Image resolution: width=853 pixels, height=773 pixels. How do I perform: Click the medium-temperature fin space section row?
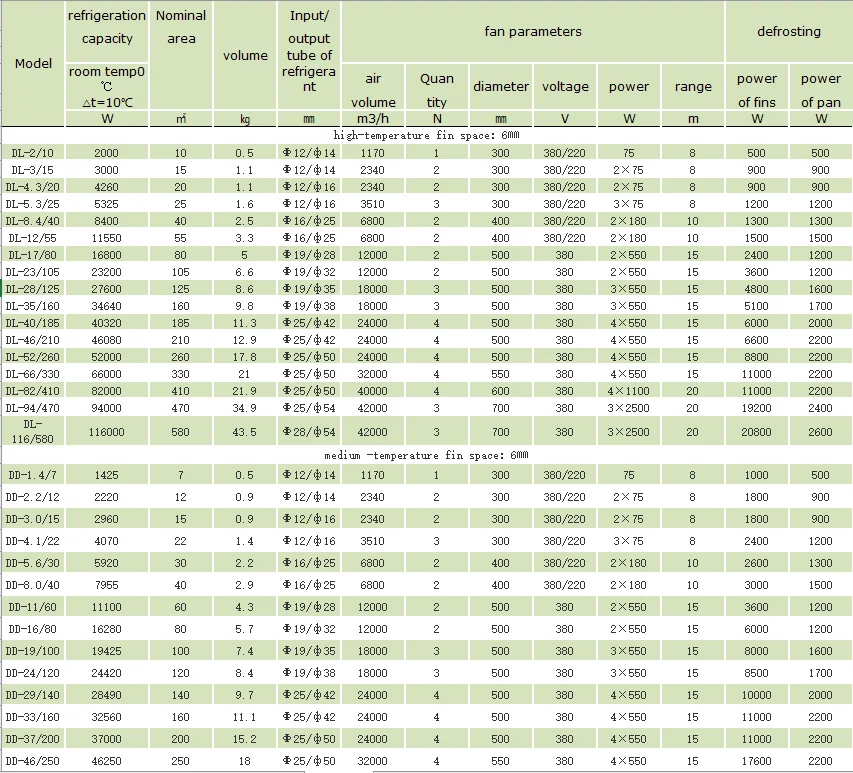(426, 454)
